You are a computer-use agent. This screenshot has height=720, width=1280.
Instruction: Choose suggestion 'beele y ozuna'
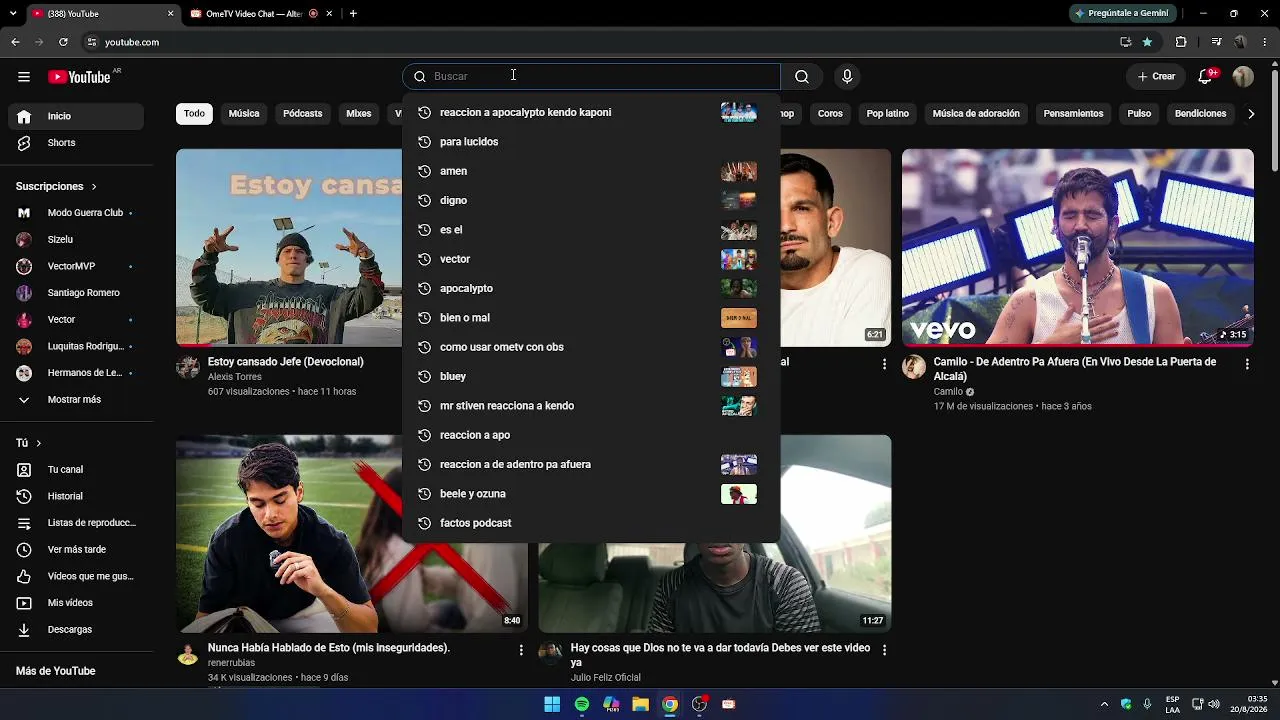point(591,494)
